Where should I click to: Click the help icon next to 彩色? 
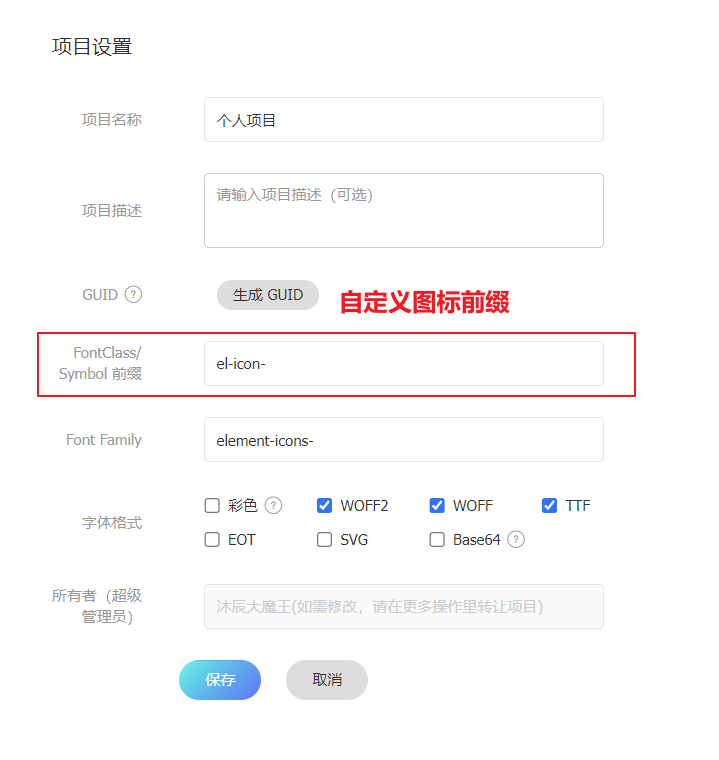pos(273,506)
